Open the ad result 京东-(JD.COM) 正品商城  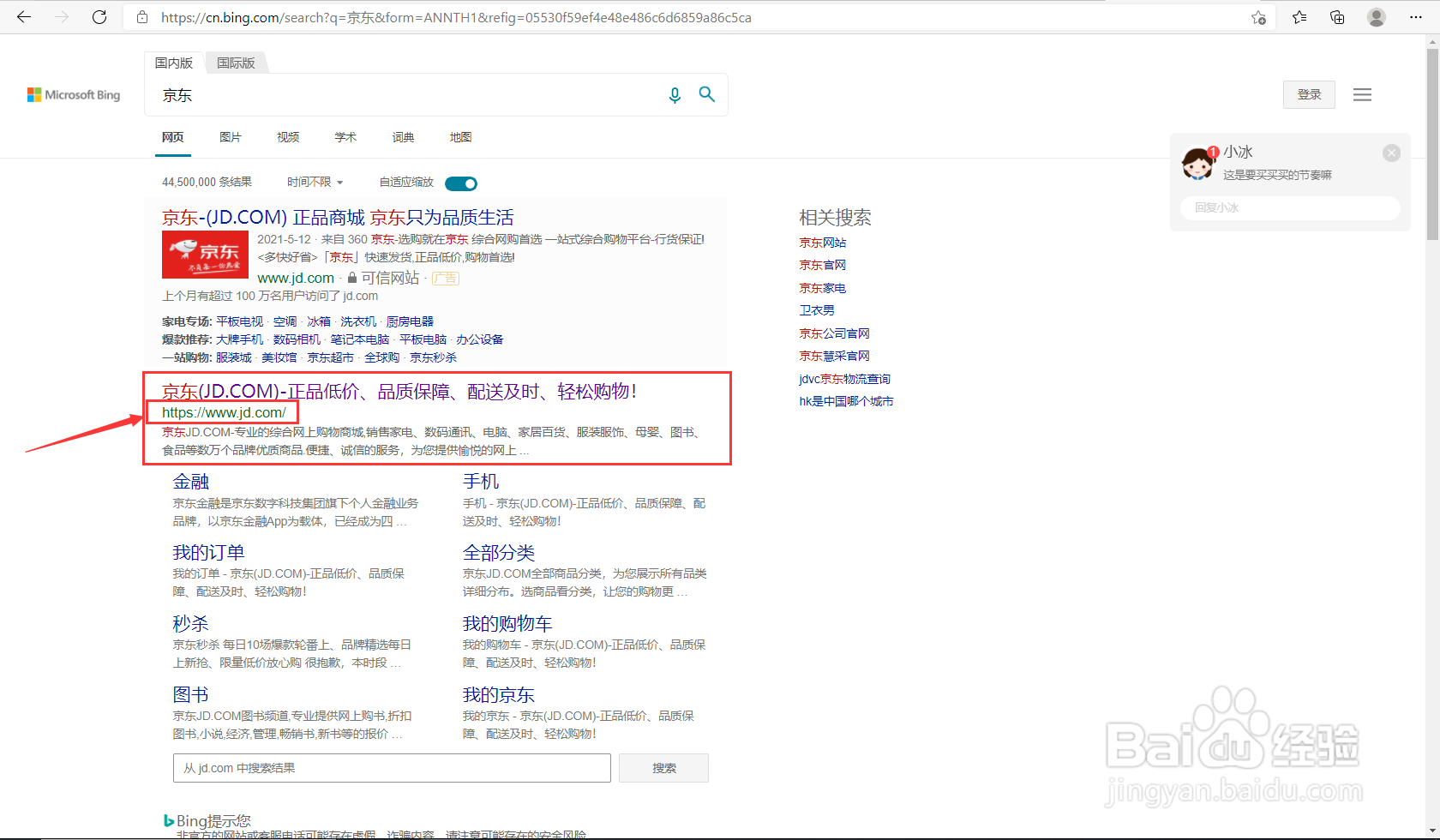coord(338,218)
